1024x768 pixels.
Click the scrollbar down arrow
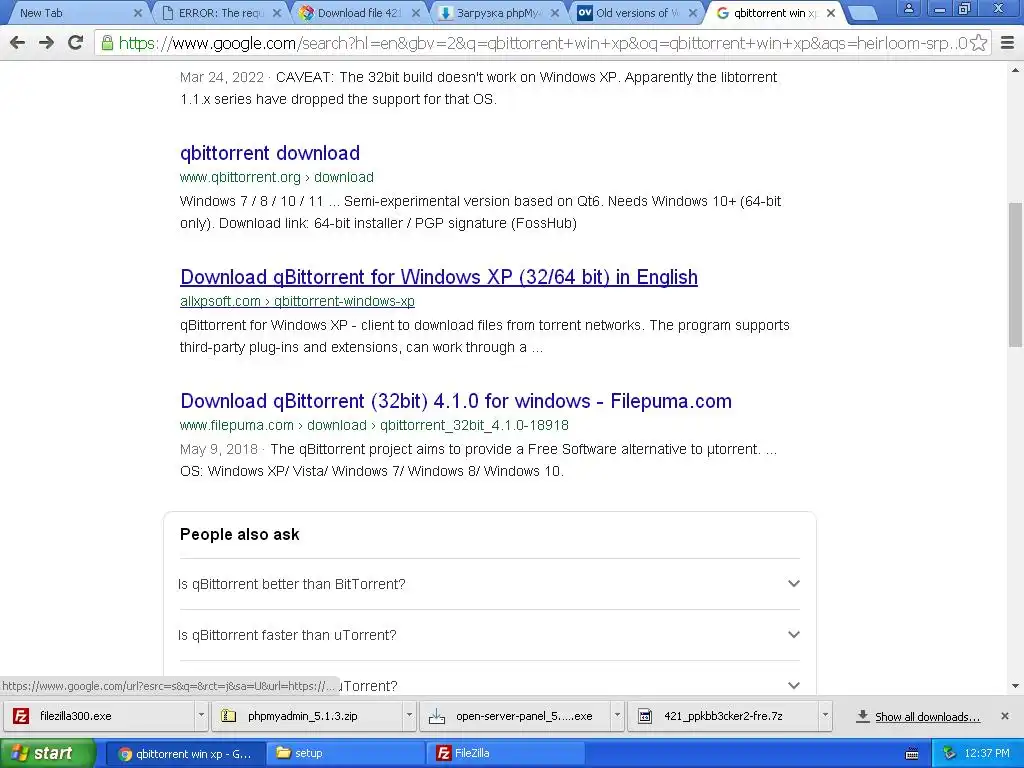pyautogui.click(x=1015, y=686)
